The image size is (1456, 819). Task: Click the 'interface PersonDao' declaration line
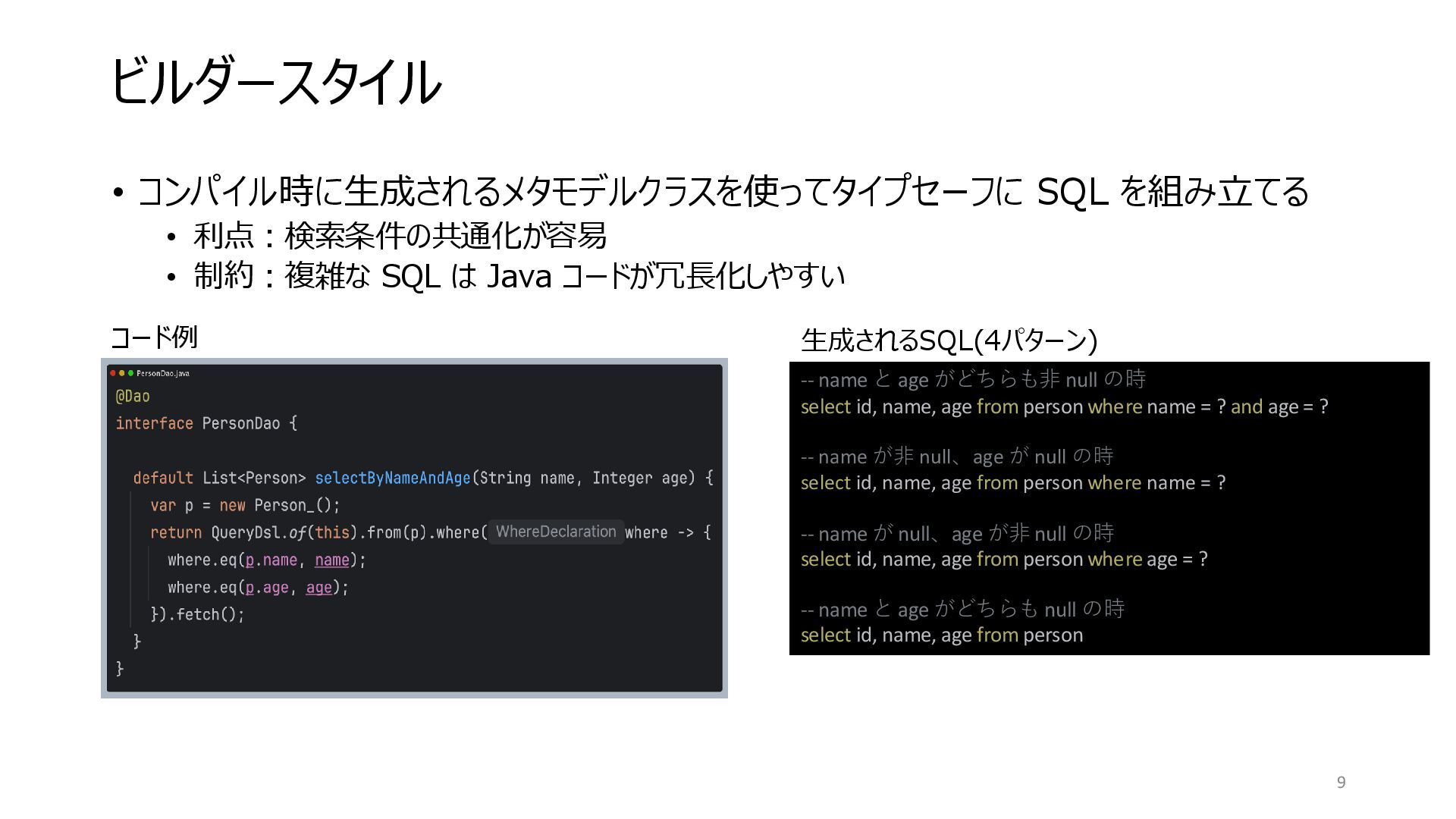[206, 423]
